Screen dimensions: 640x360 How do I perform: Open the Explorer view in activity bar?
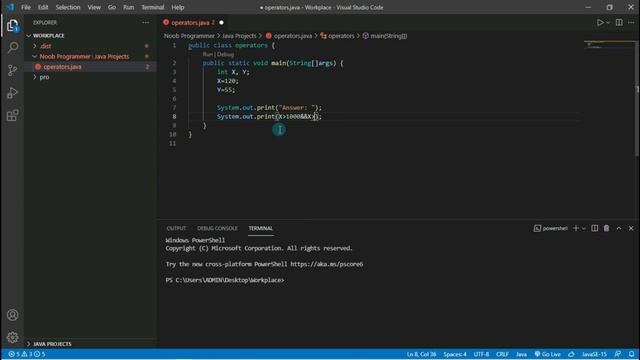(x=13, y=26)
